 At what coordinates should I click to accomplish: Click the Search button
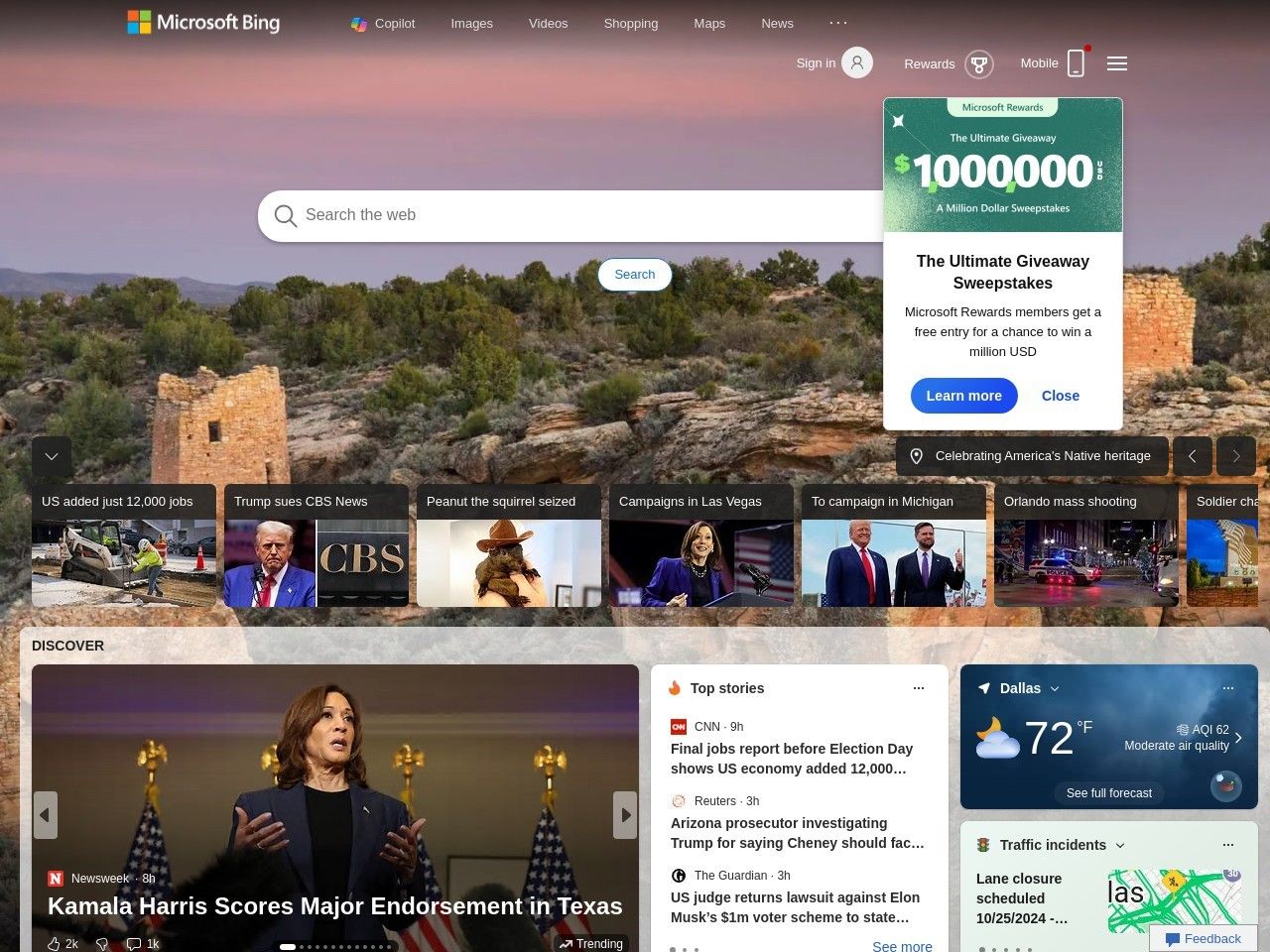(635, 275)
